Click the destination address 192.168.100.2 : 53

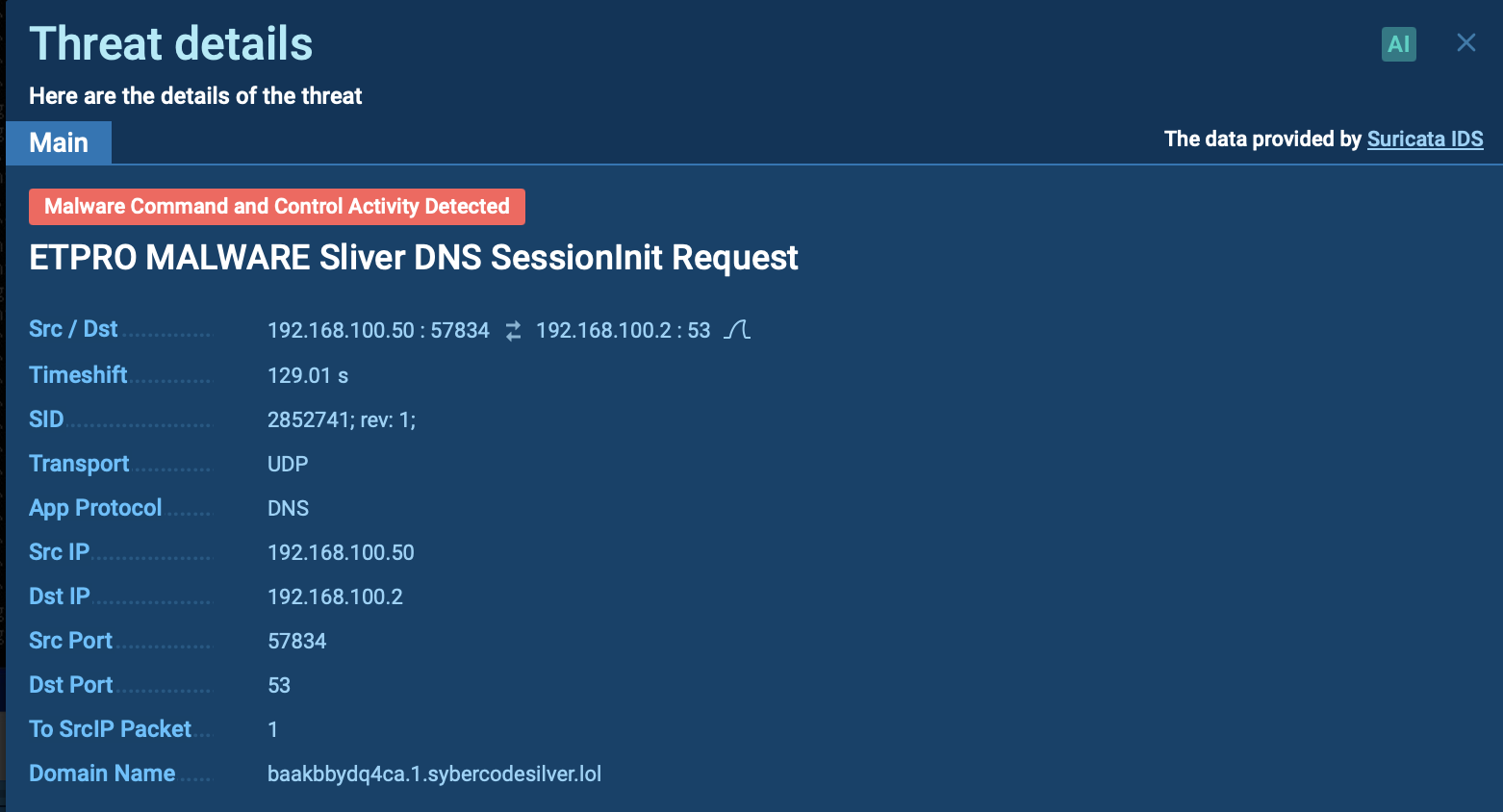tap(623, 331)
